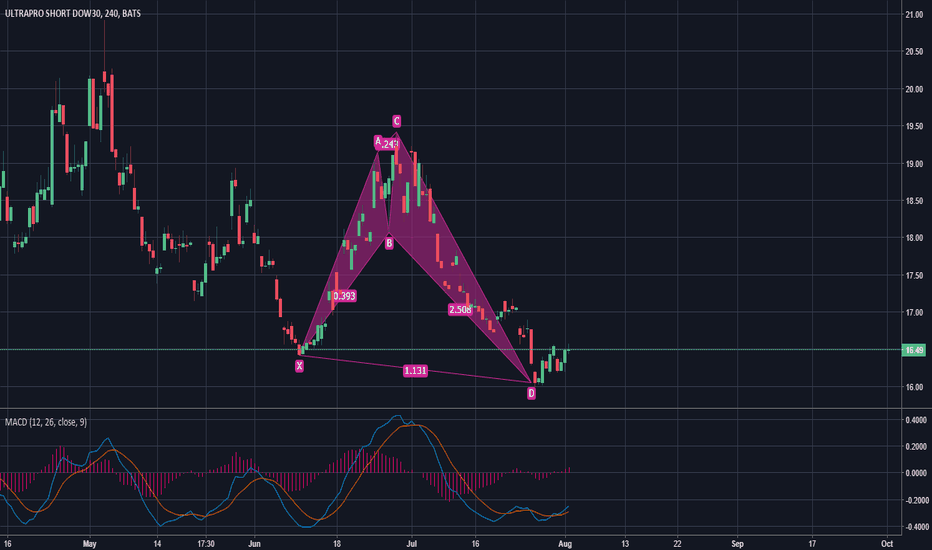Click the 17.00 price axis label
The height and width of the screenshot is (550, 932).
click(x=914, y=312)
